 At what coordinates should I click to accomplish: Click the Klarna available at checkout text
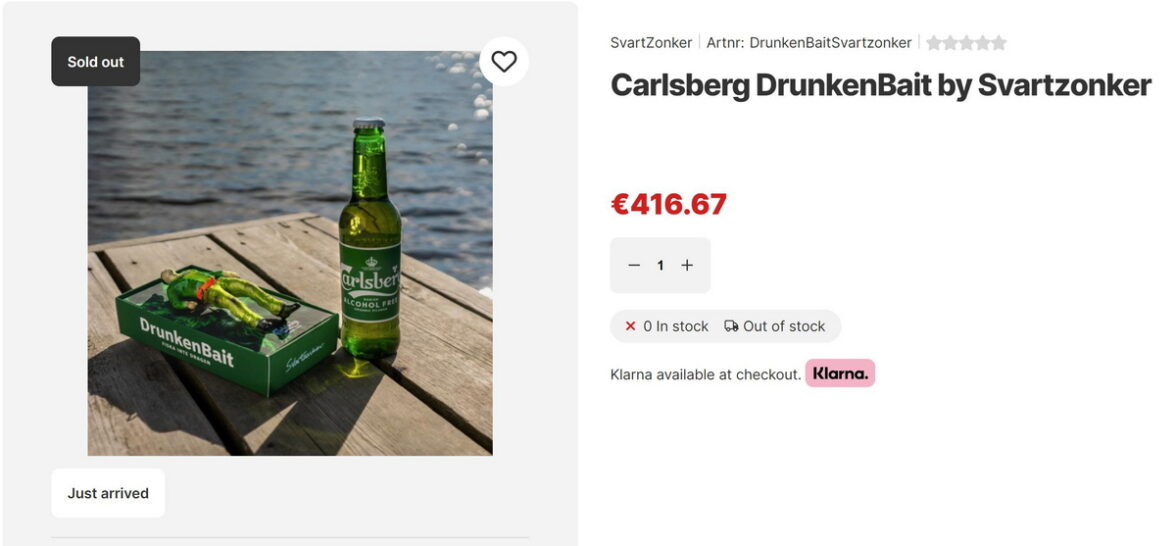(x=705, y=375)
